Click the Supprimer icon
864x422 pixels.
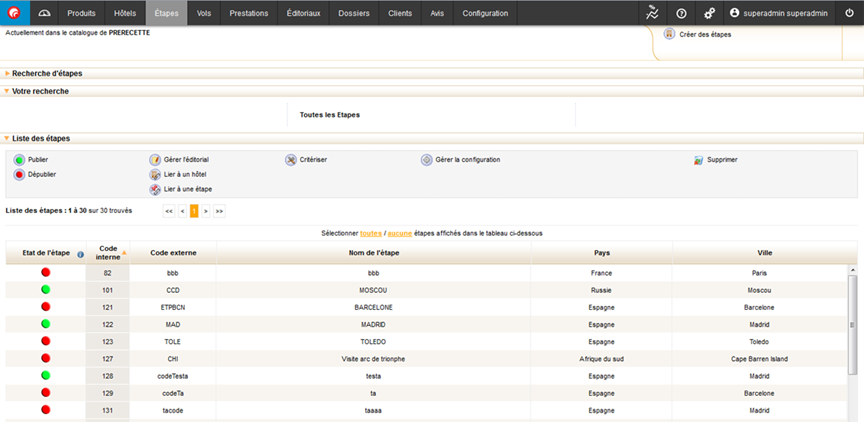[x=699, y=159]
